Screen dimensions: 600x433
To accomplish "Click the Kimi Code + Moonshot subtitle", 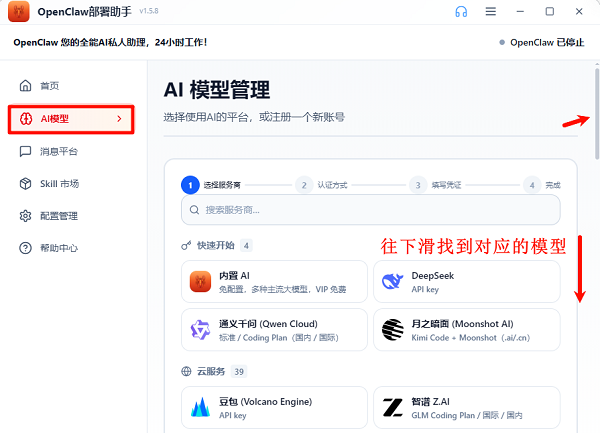I will point(470,338).
